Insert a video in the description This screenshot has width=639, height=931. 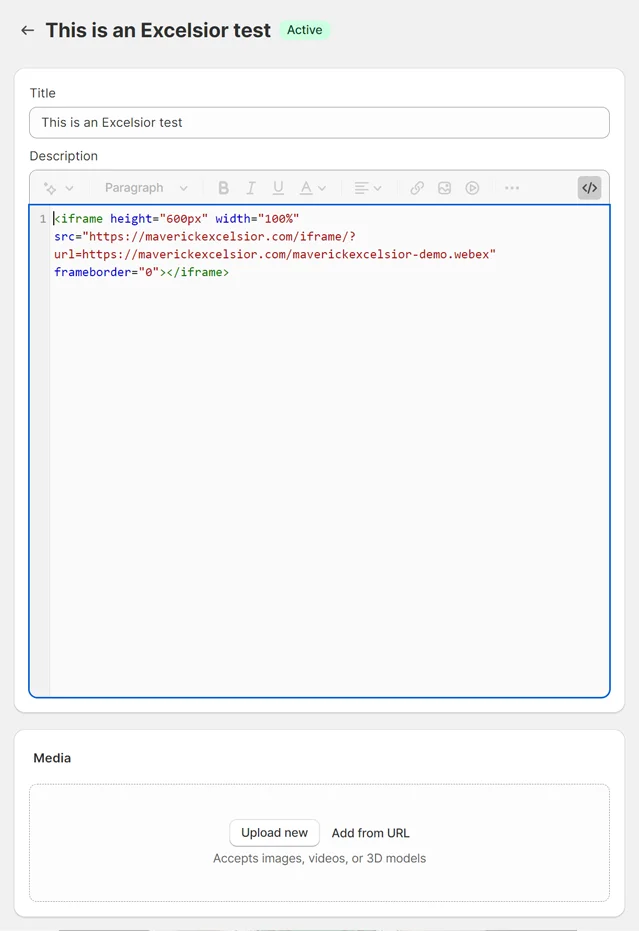(x=472, y=188)
